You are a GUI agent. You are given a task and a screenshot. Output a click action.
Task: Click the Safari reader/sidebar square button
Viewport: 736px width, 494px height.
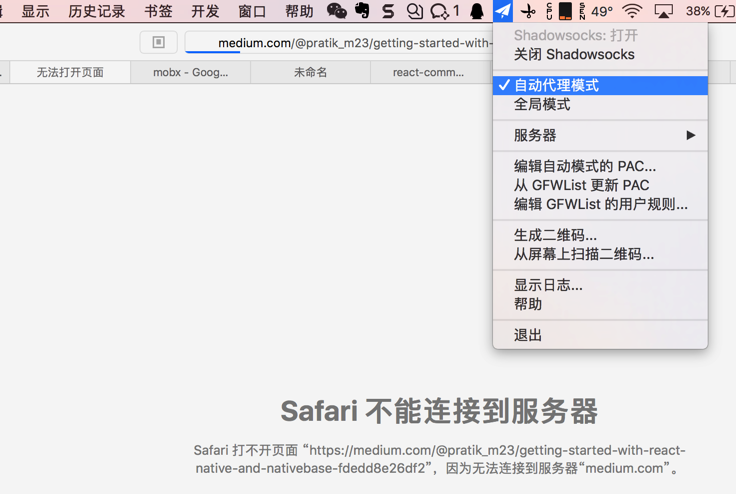coord(159,42)
